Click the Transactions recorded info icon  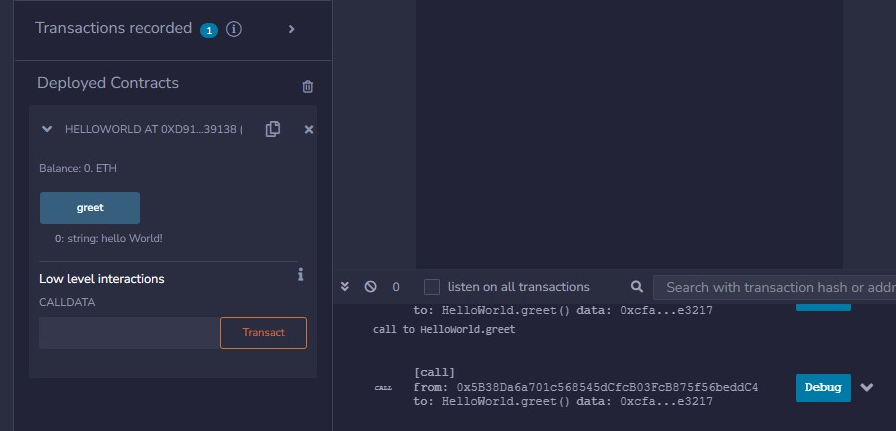pos(234,29)
